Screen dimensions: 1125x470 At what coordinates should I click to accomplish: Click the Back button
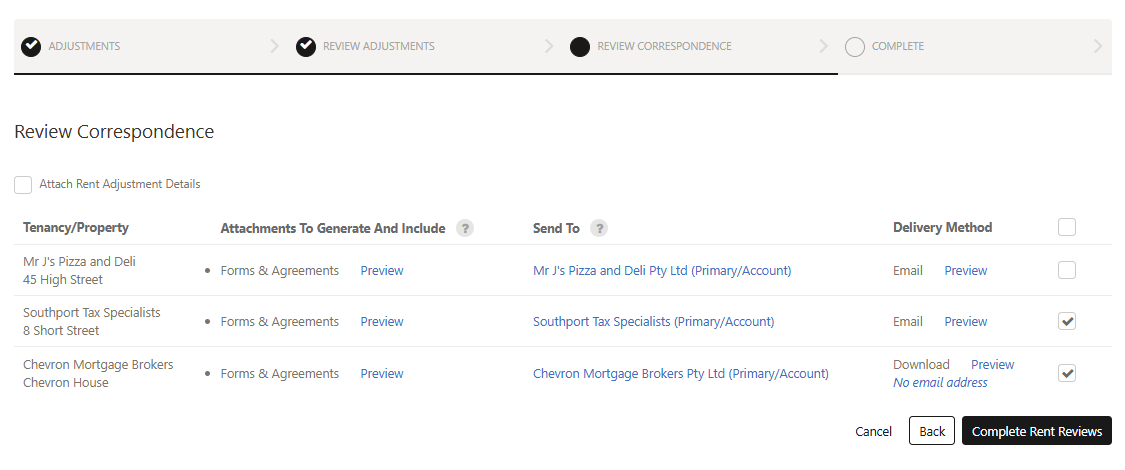(931, 431)
